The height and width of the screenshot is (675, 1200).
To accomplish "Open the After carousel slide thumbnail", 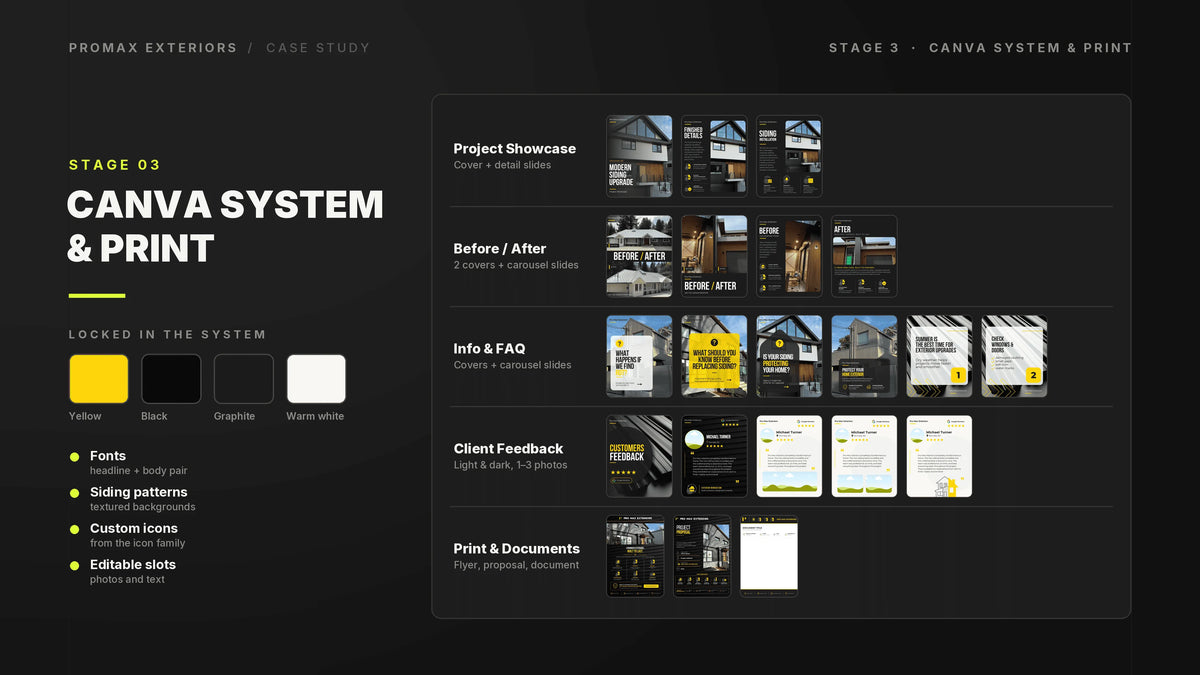I will 864,256.
